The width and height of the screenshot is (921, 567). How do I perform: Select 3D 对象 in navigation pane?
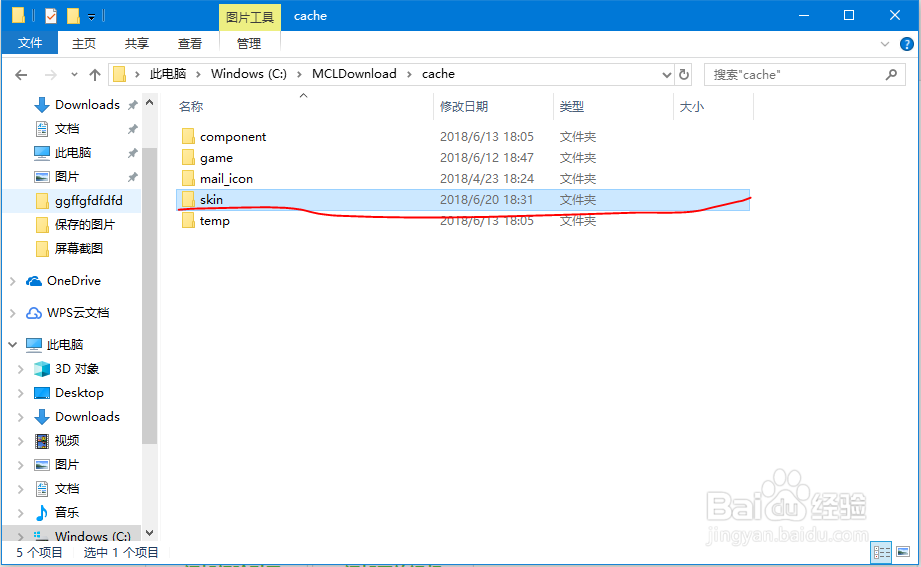[x=76, y=369]
